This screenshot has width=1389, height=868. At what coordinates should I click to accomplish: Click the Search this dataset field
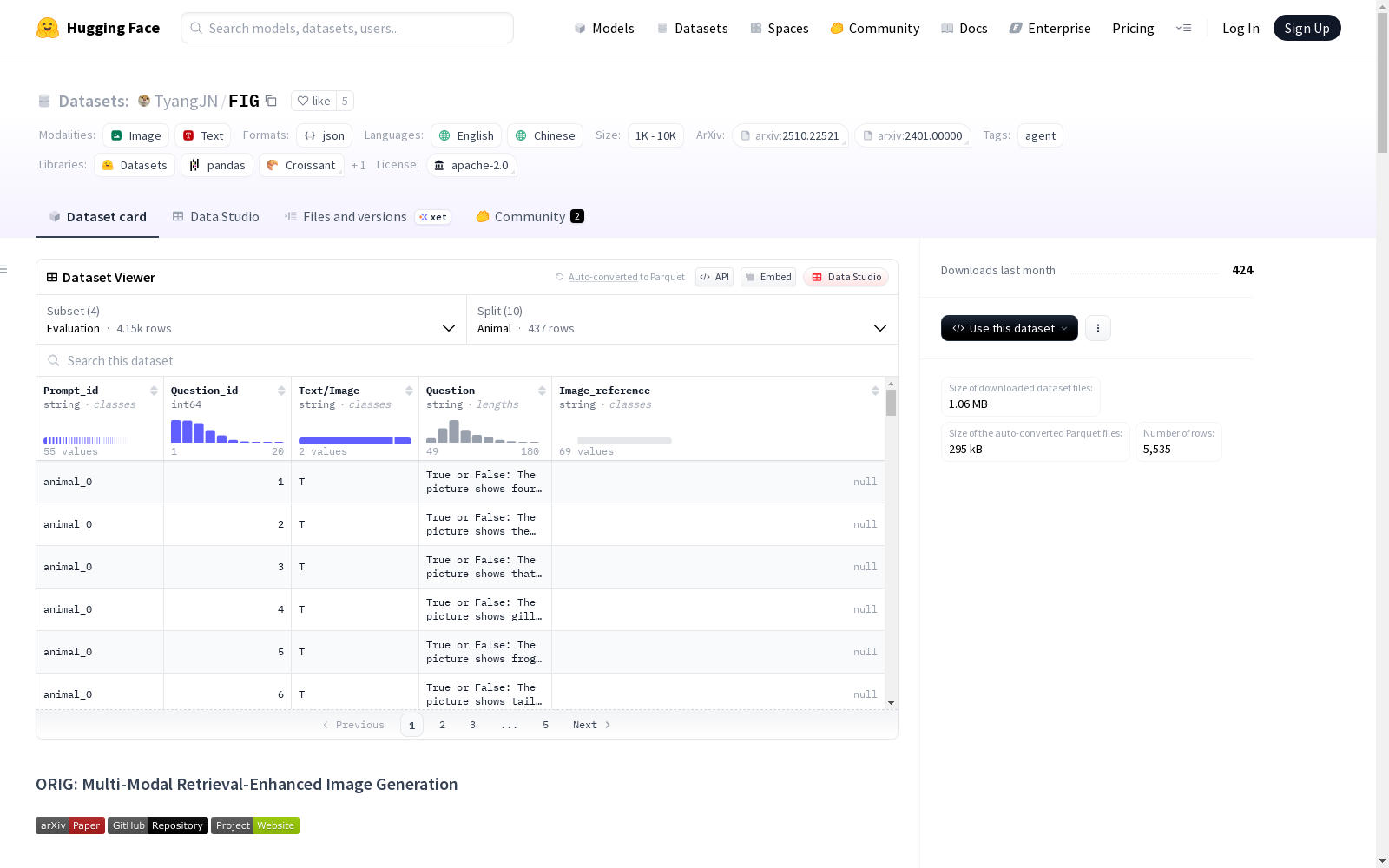pos(467,360)
